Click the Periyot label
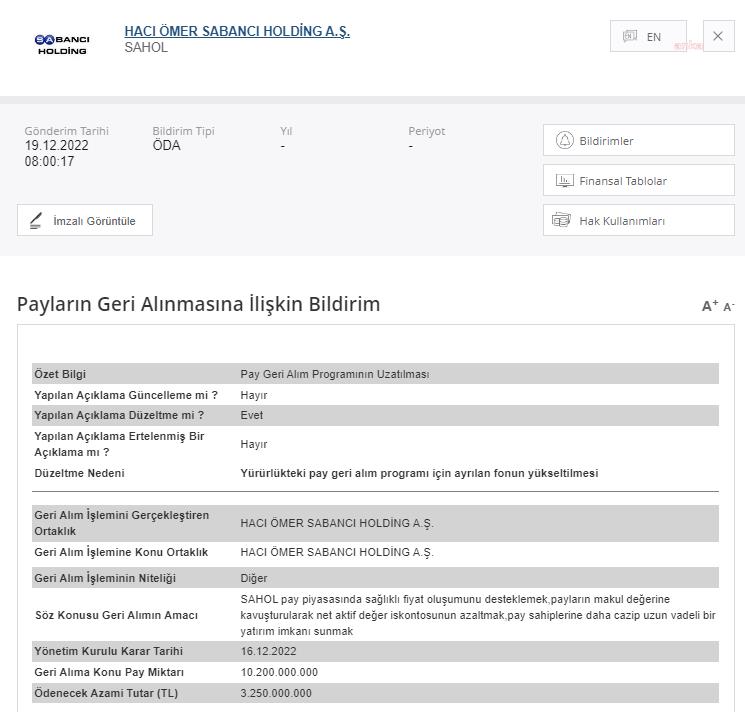 point(427,131)
